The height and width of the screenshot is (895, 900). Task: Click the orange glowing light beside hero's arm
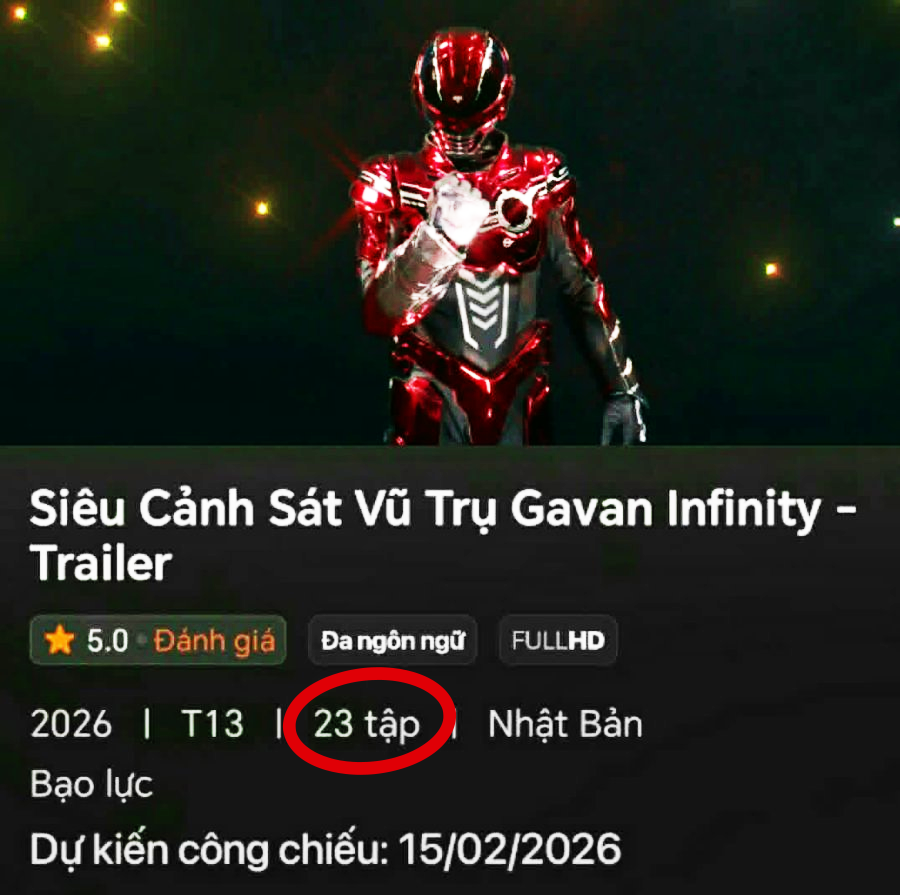coord(262,208)
